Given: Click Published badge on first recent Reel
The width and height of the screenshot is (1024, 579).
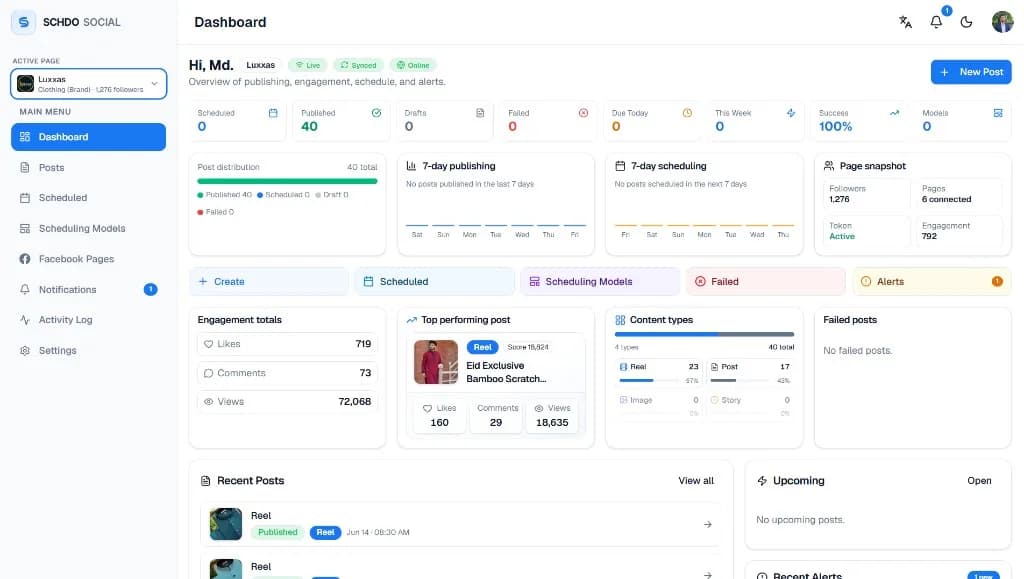Looking at the screenshot, I should (278, 532).
